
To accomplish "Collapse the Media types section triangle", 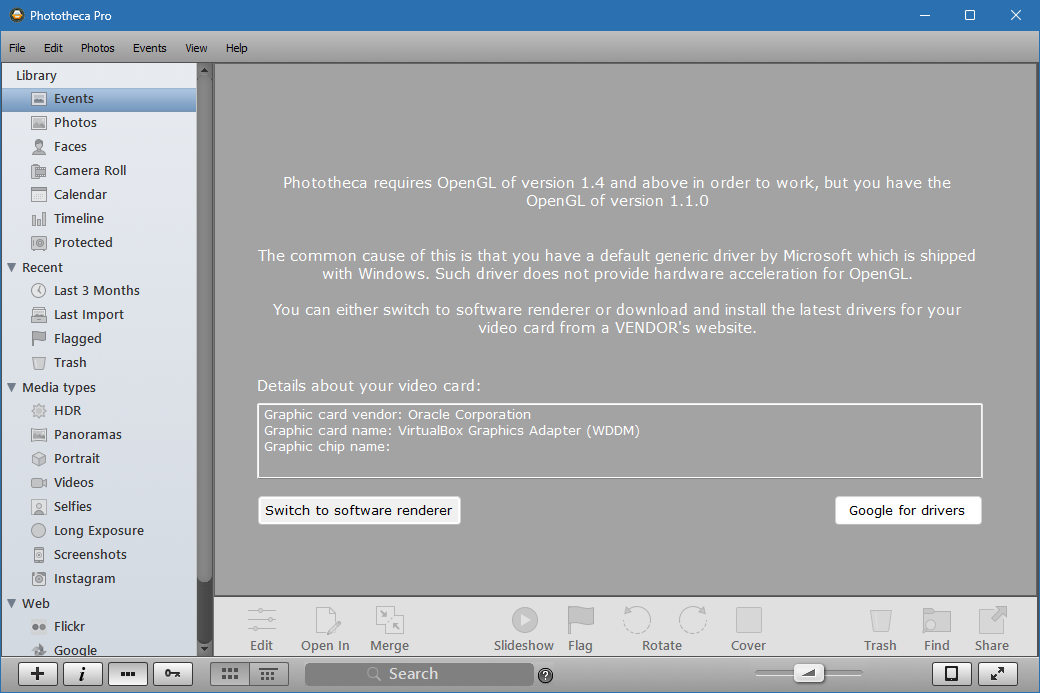I will (11, 387).
